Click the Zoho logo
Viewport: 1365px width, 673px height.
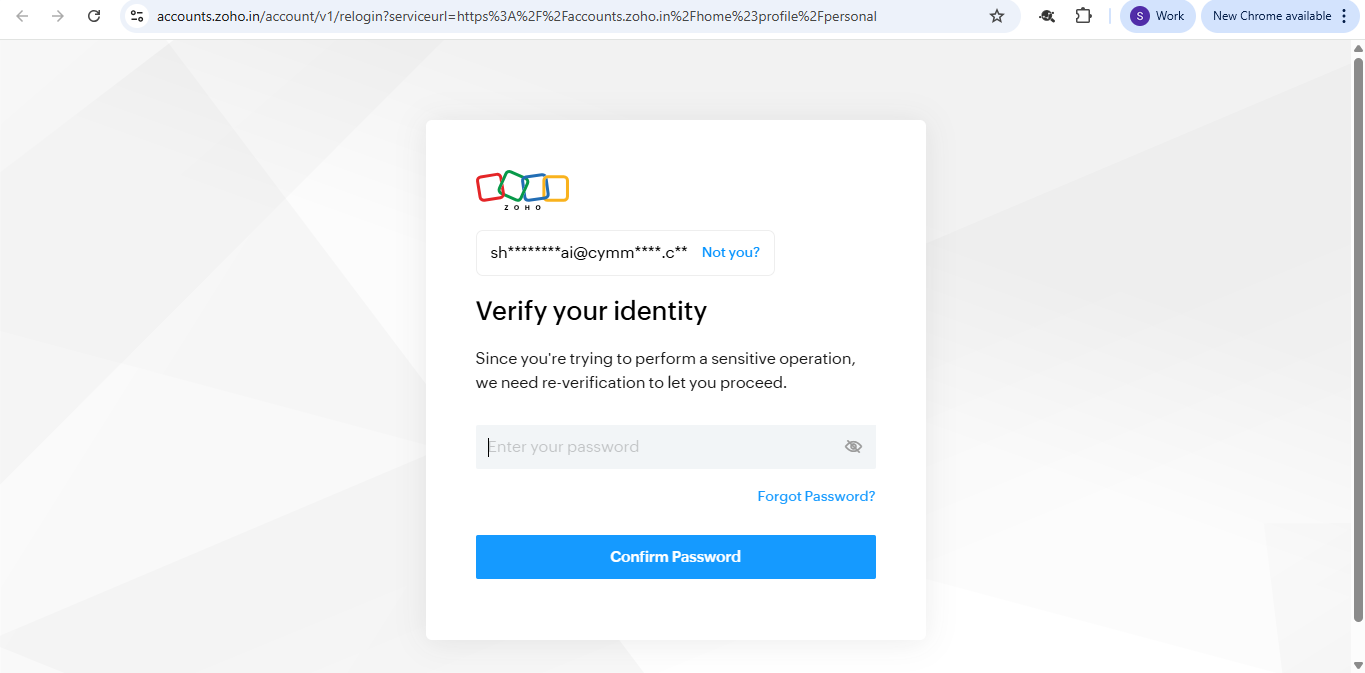tap(522, 190)
